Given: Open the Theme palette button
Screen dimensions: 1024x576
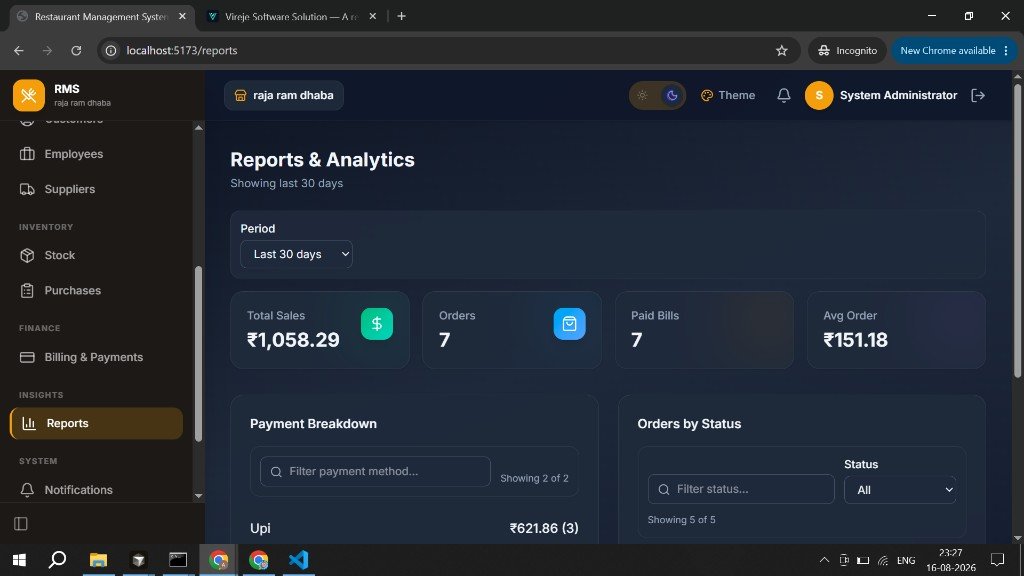Looking at the screenshot, I should click(728, 95).
